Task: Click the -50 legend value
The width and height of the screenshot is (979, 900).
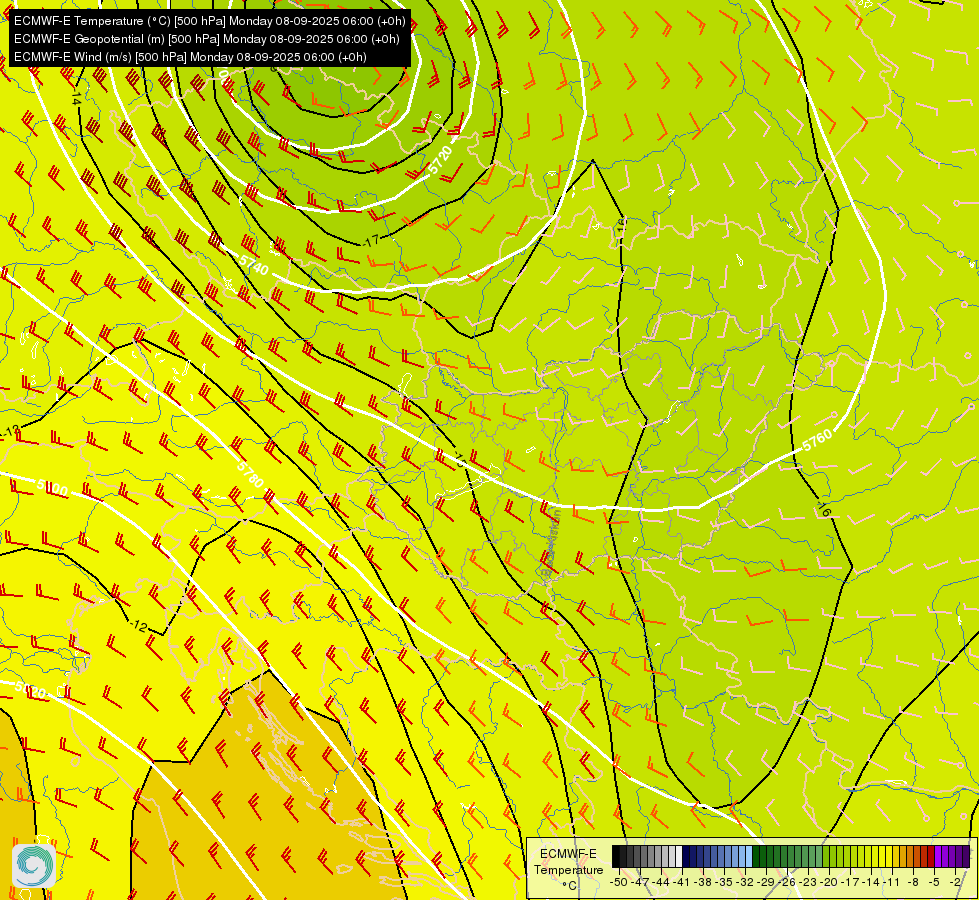Action: (x=618, y=882)
